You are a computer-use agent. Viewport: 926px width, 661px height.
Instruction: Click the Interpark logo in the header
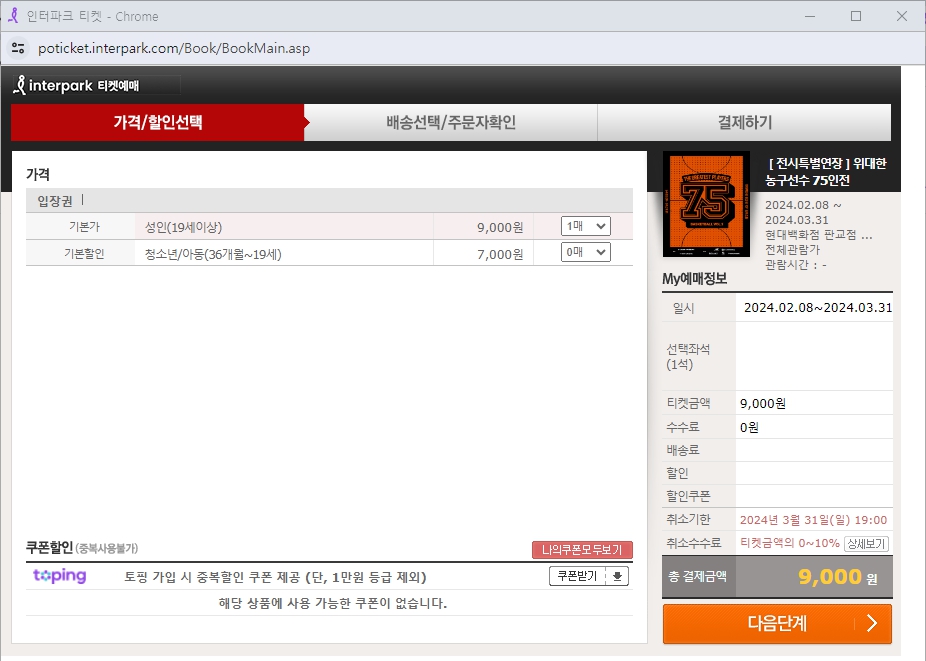76,86
